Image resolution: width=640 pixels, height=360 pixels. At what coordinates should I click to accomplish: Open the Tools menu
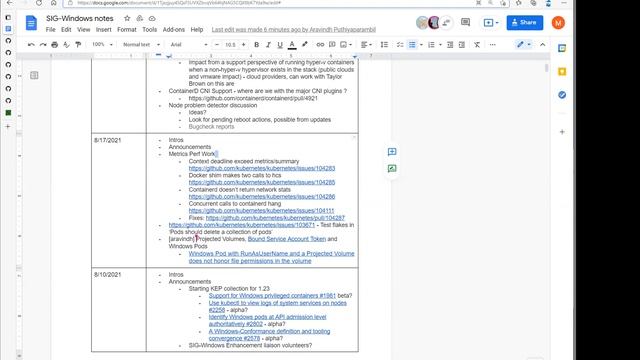[149, 30]
